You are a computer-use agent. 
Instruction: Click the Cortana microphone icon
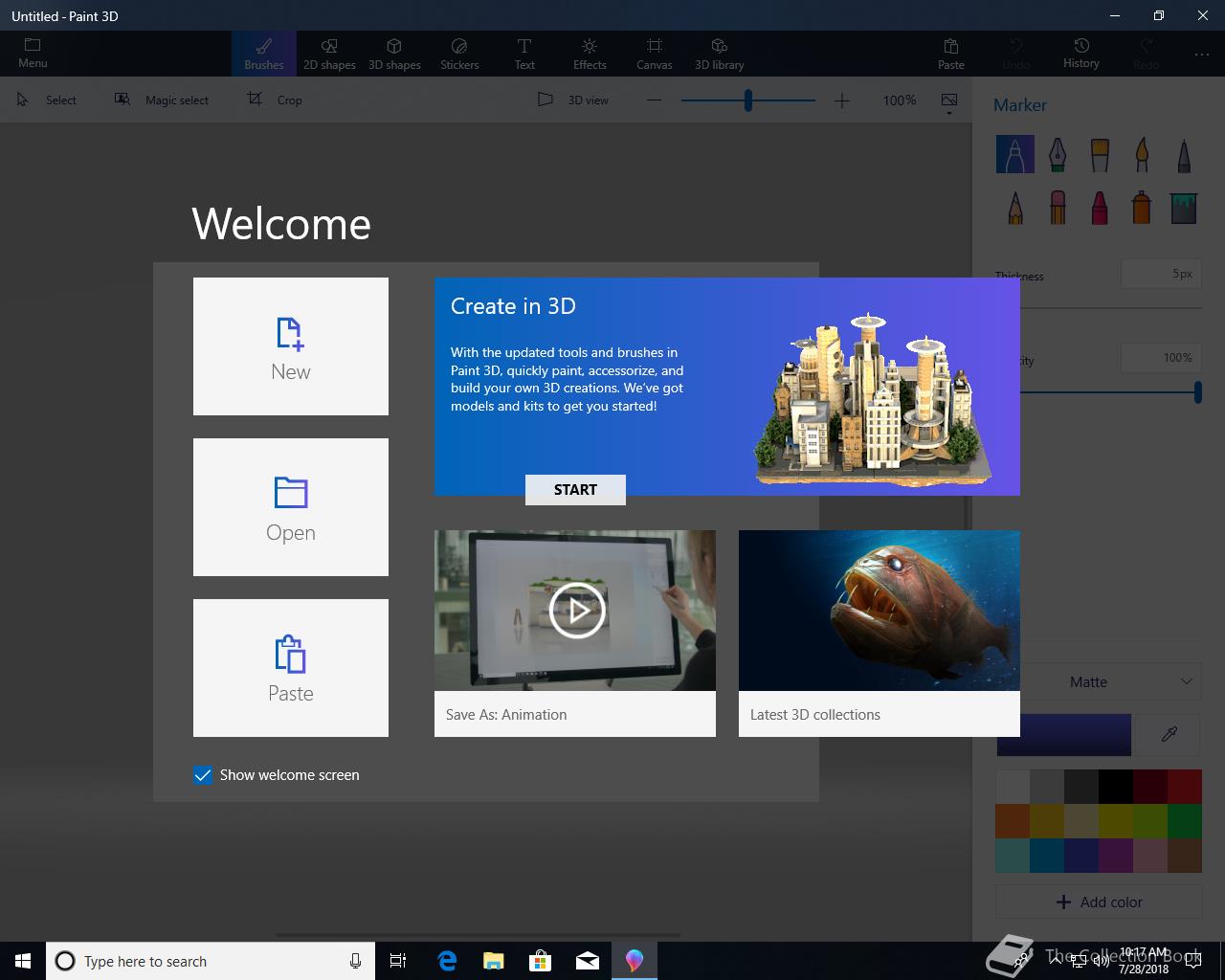point(355,961)
